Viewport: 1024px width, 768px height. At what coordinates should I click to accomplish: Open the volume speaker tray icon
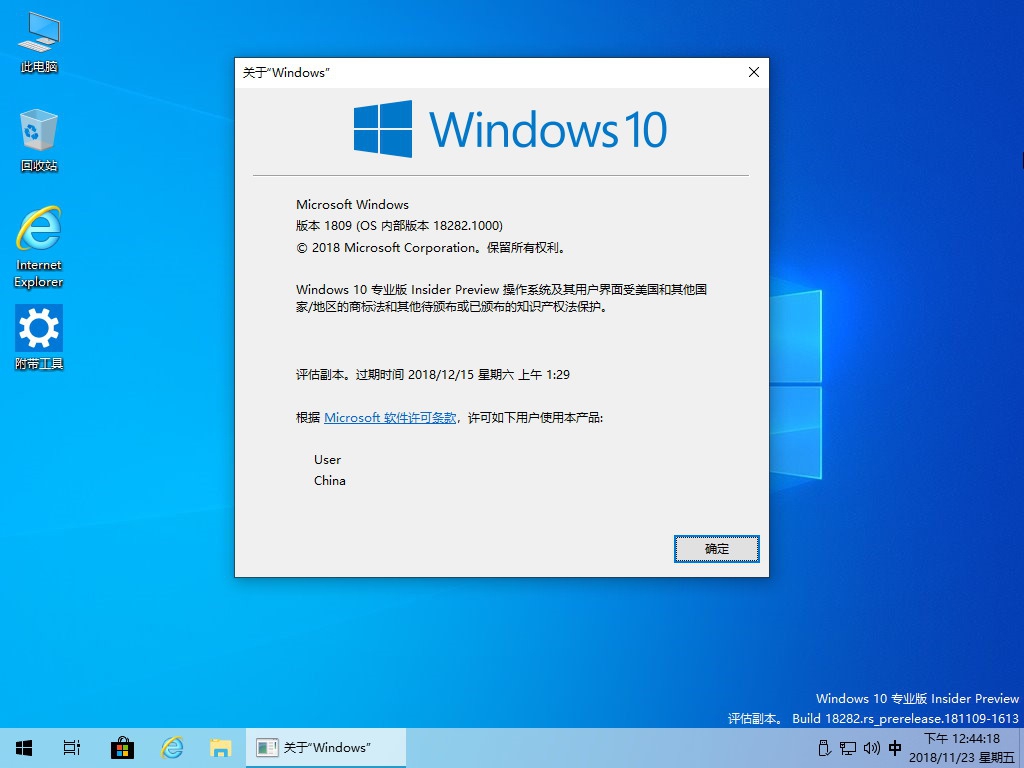(x=871, y=747)
